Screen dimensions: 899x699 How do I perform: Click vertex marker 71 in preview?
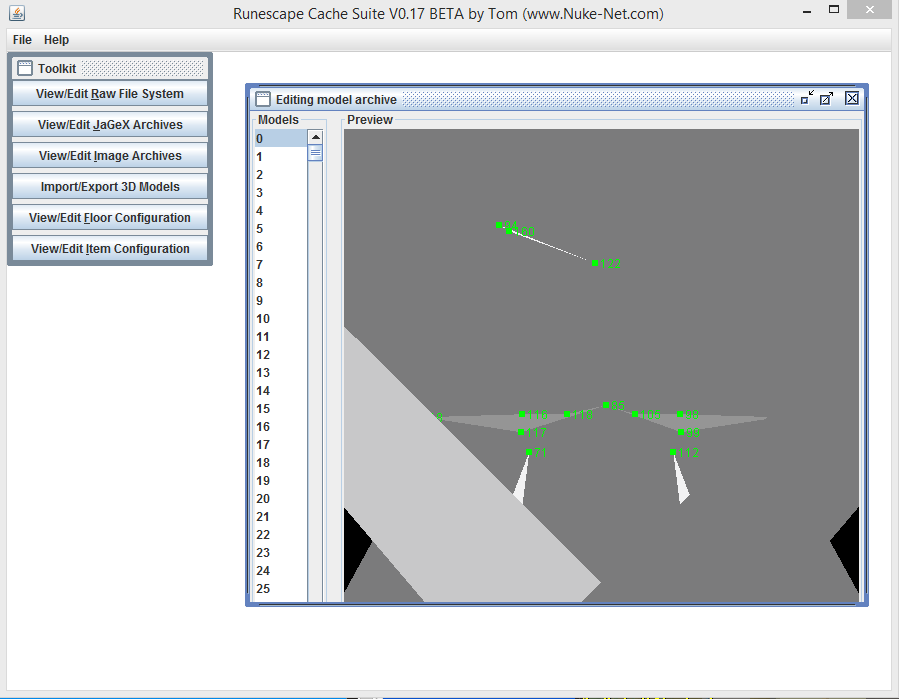(529, 452)
